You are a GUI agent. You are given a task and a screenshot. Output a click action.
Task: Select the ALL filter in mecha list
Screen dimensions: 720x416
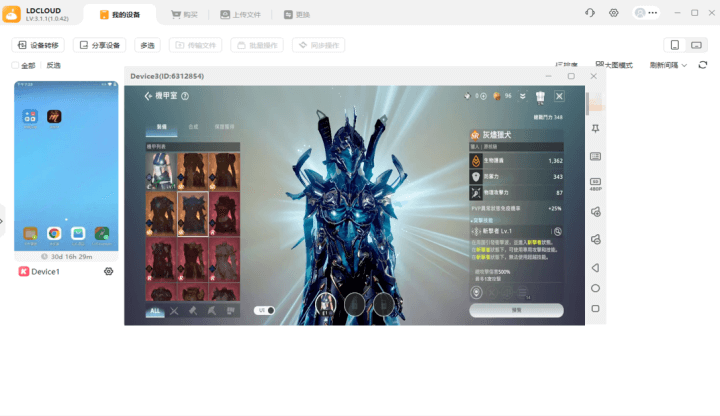click(155, 311)
